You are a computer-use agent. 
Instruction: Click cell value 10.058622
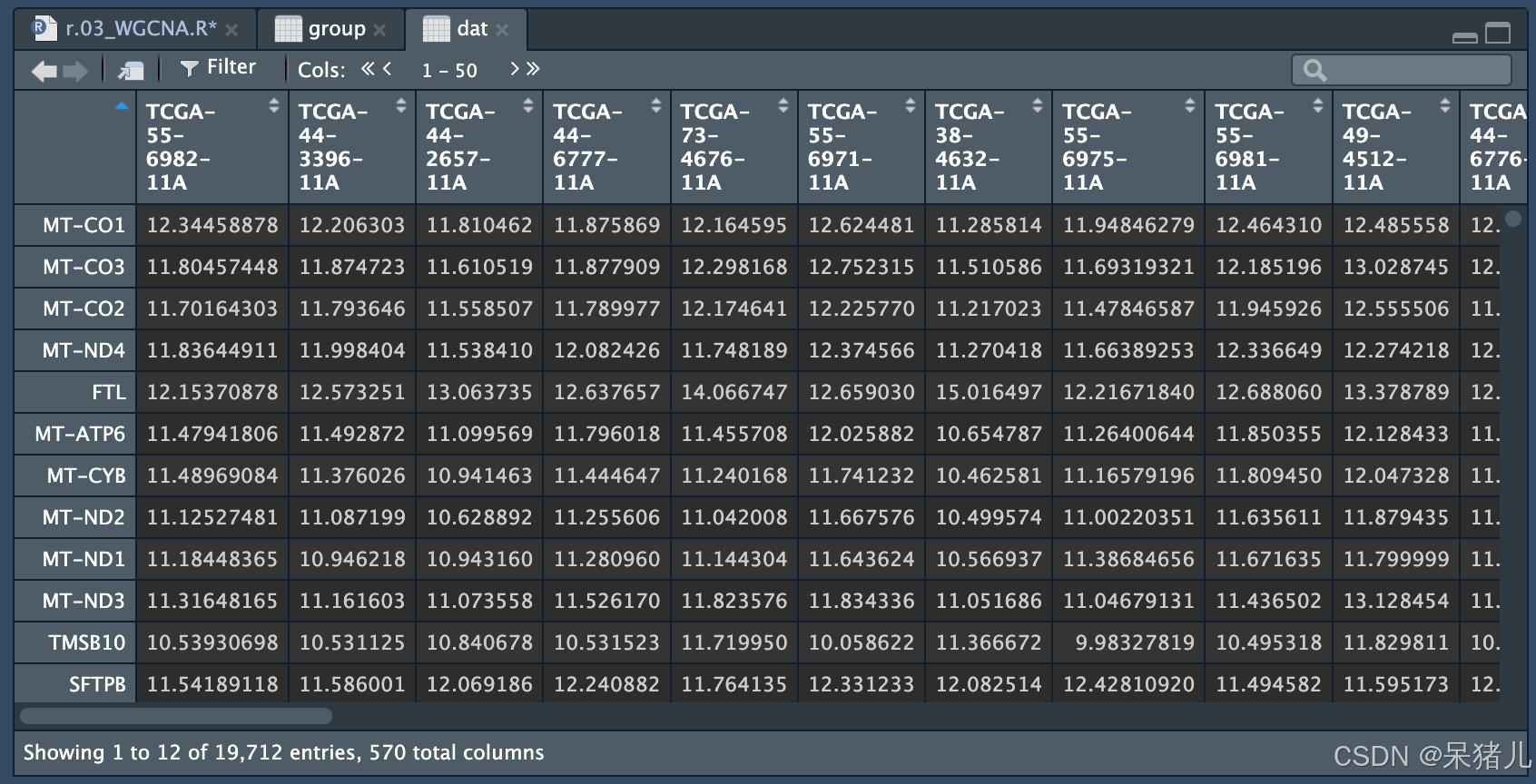click(862, 642)
